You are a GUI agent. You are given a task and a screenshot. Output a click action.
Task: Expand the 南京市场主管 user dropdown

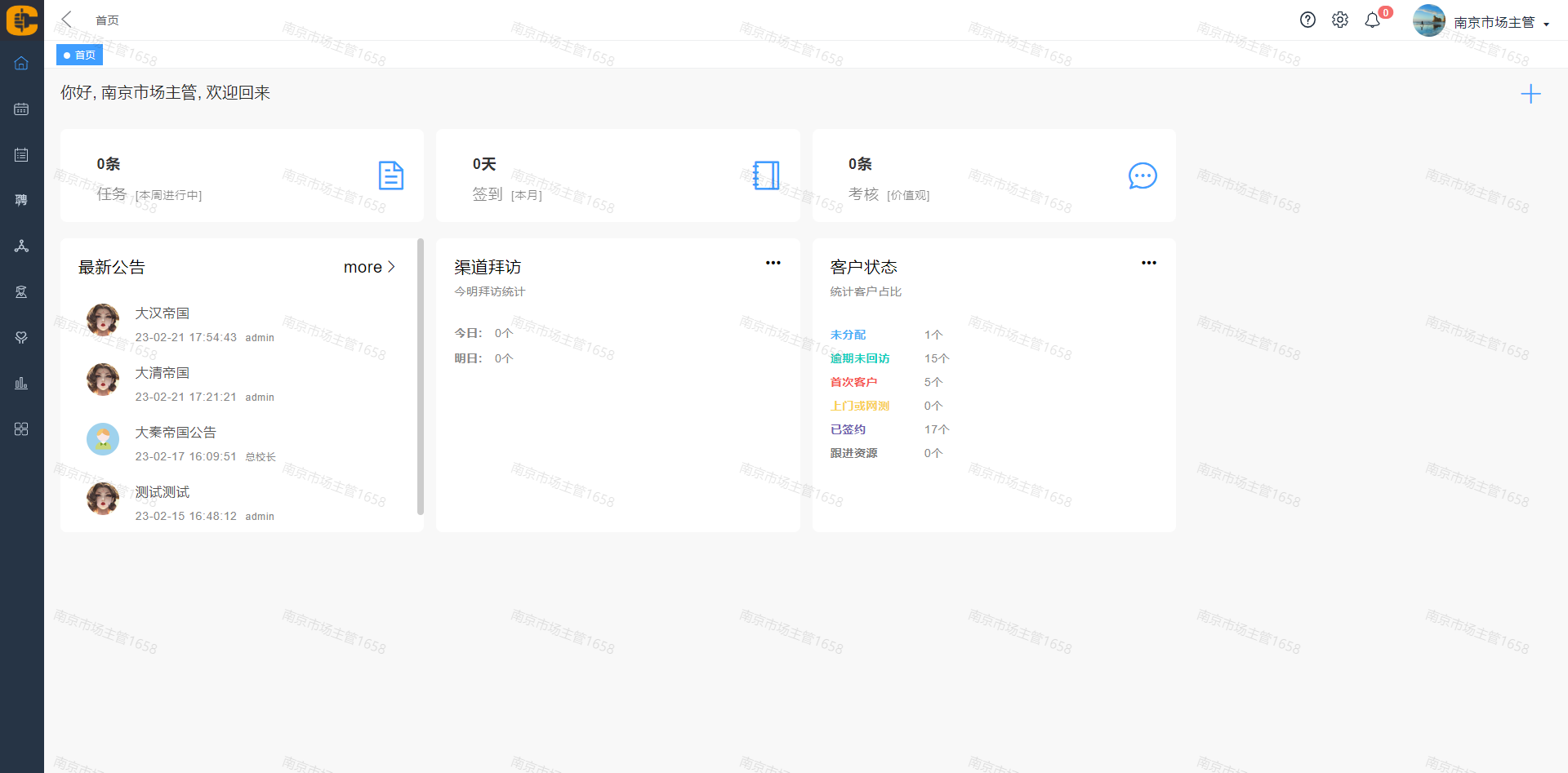(1501, 23)
